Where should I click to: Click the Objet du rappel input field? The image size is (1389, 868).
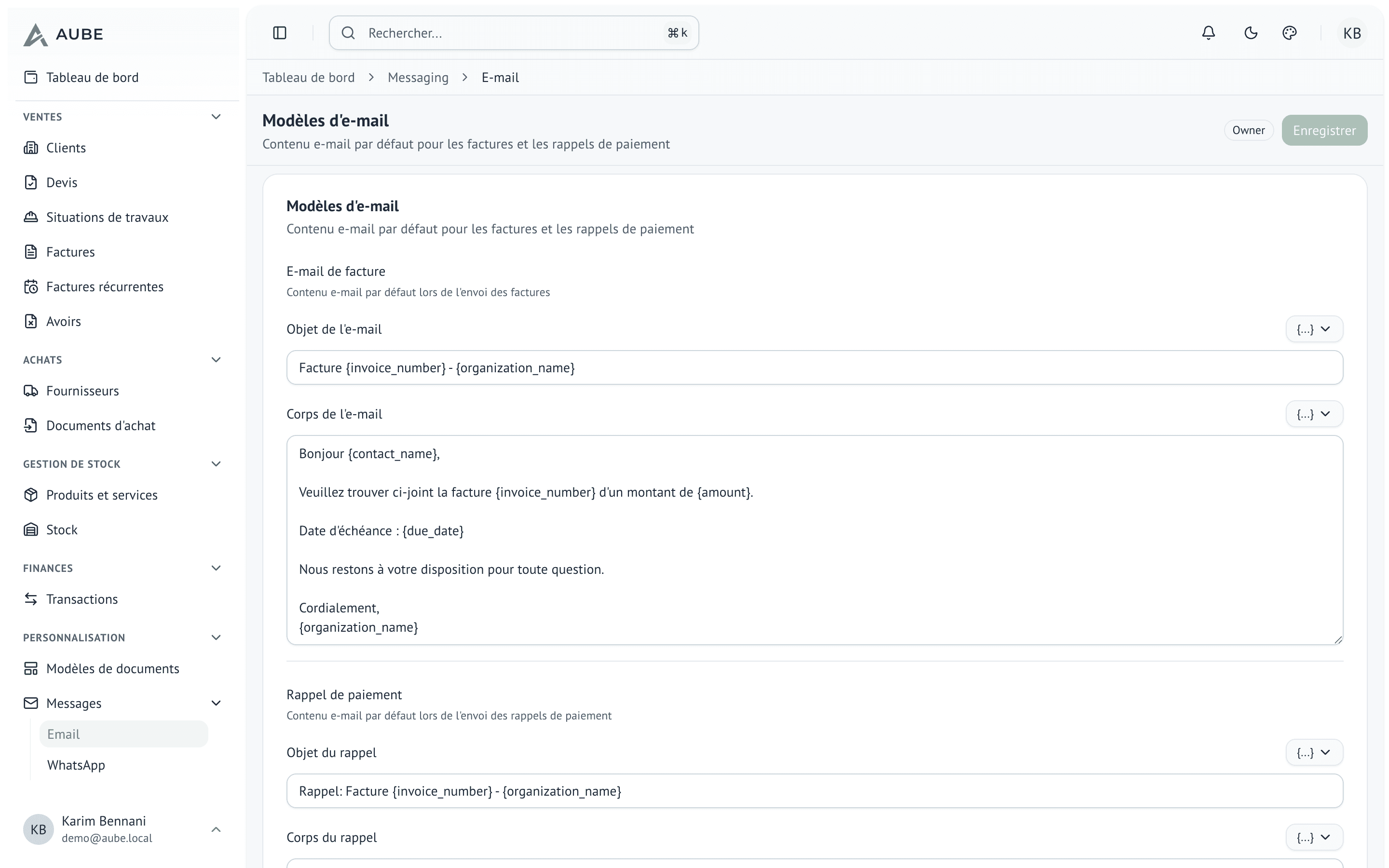pos(815,790)
